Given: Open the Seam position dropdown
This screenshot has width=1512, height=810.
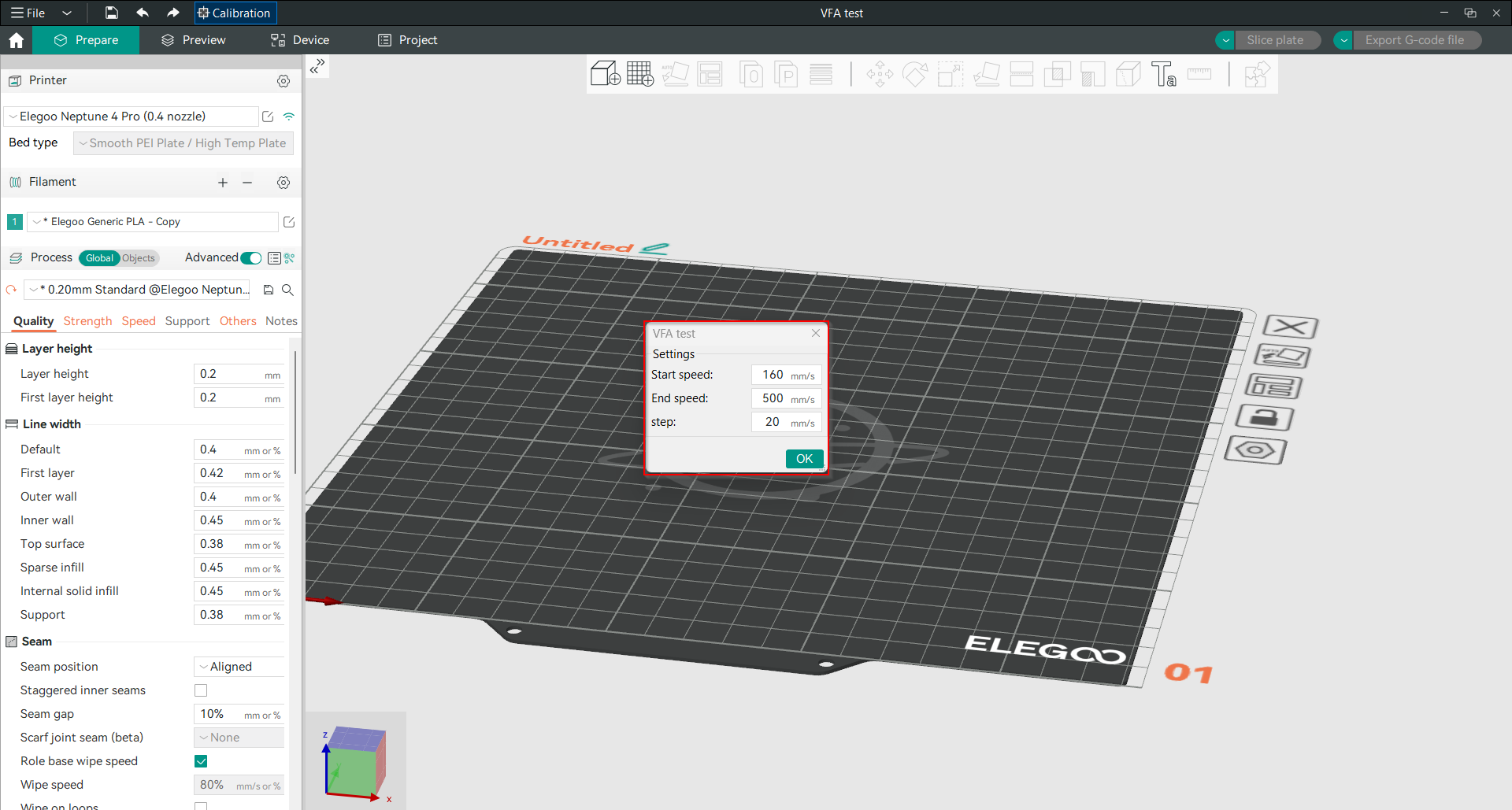Looking at the screenshot, I should (239, 667).
